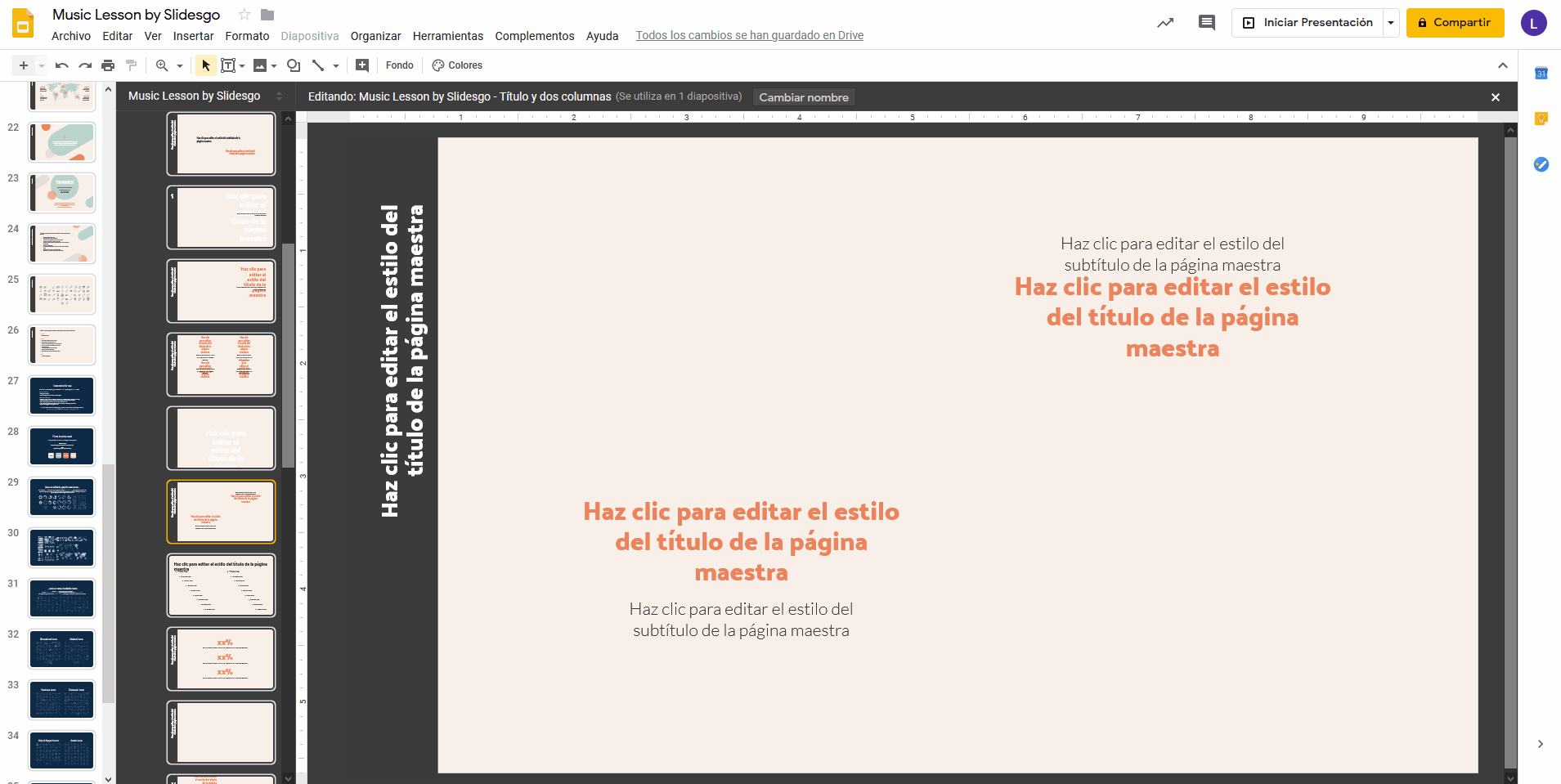Click the shapes tool icon

pyautogui.click(x=294, y=65)
